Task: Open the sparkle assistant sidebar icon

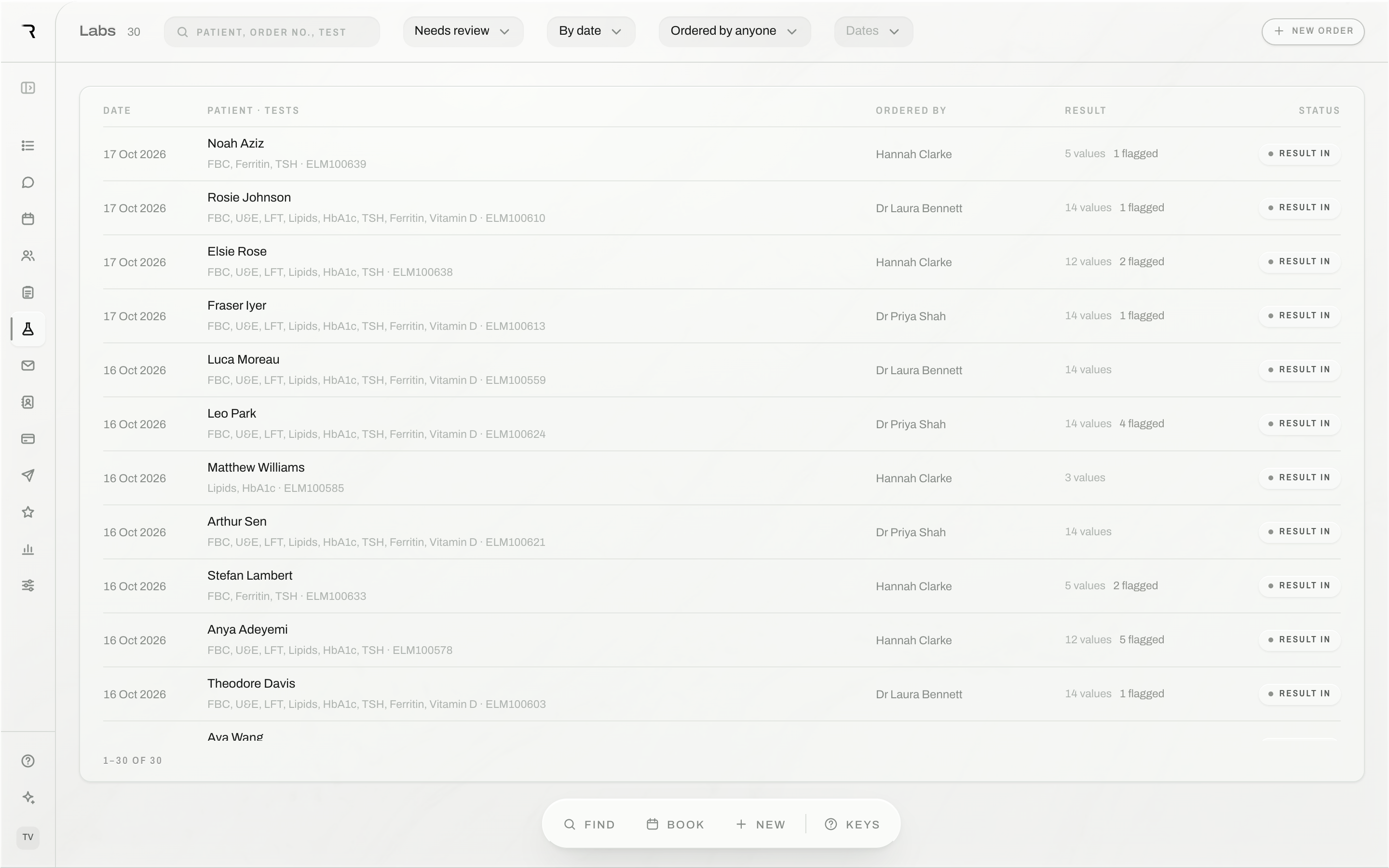Action: (x=28, y=798)
